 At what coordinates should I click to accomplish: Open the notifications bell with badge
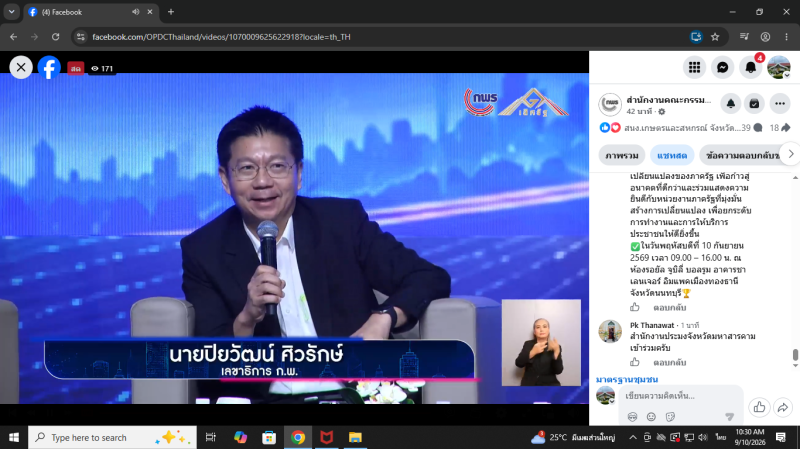click(x=751, y=67)
